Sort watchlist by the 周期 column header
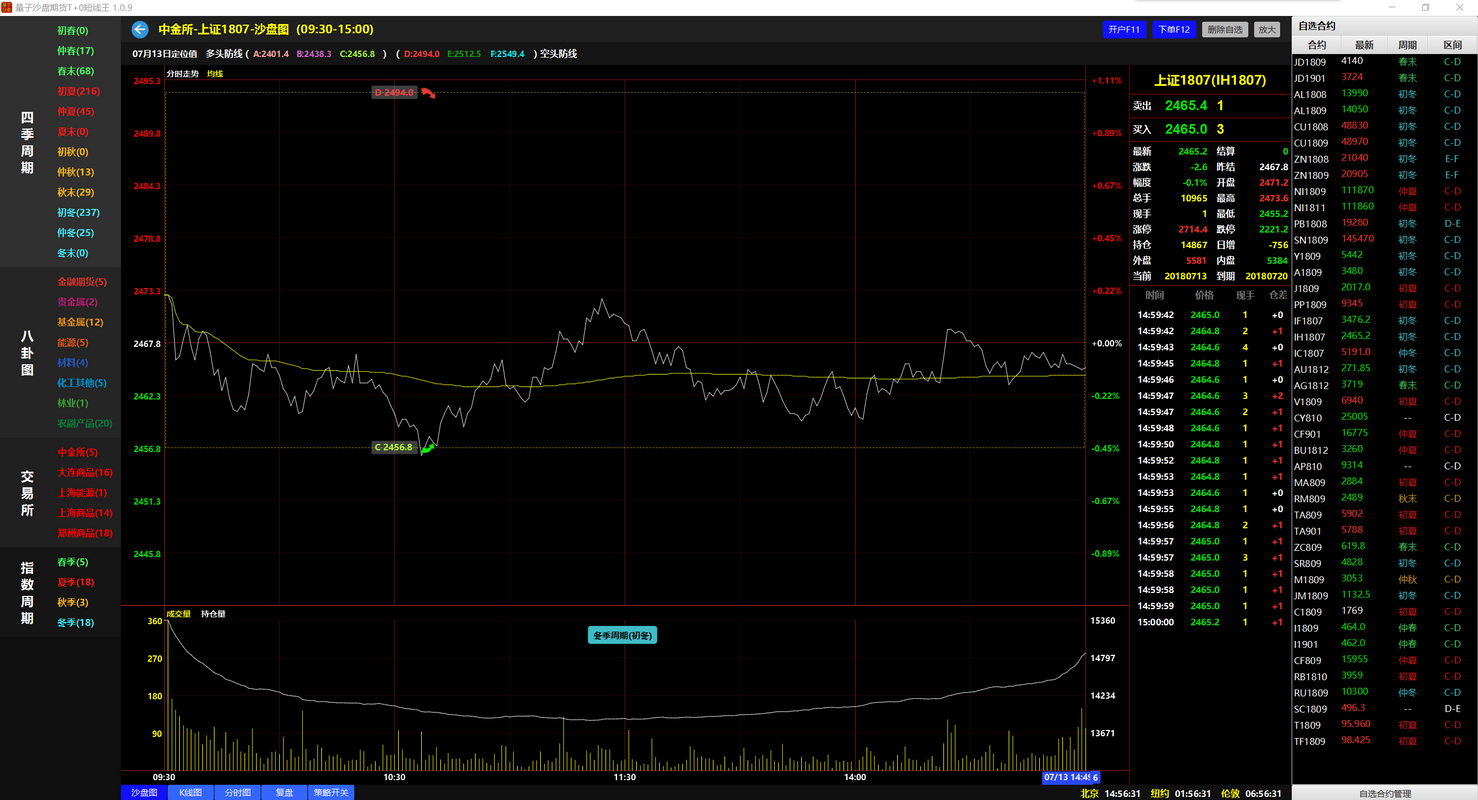The width and height of the screenshot is (1478, 800). (x=1407, y=45)
